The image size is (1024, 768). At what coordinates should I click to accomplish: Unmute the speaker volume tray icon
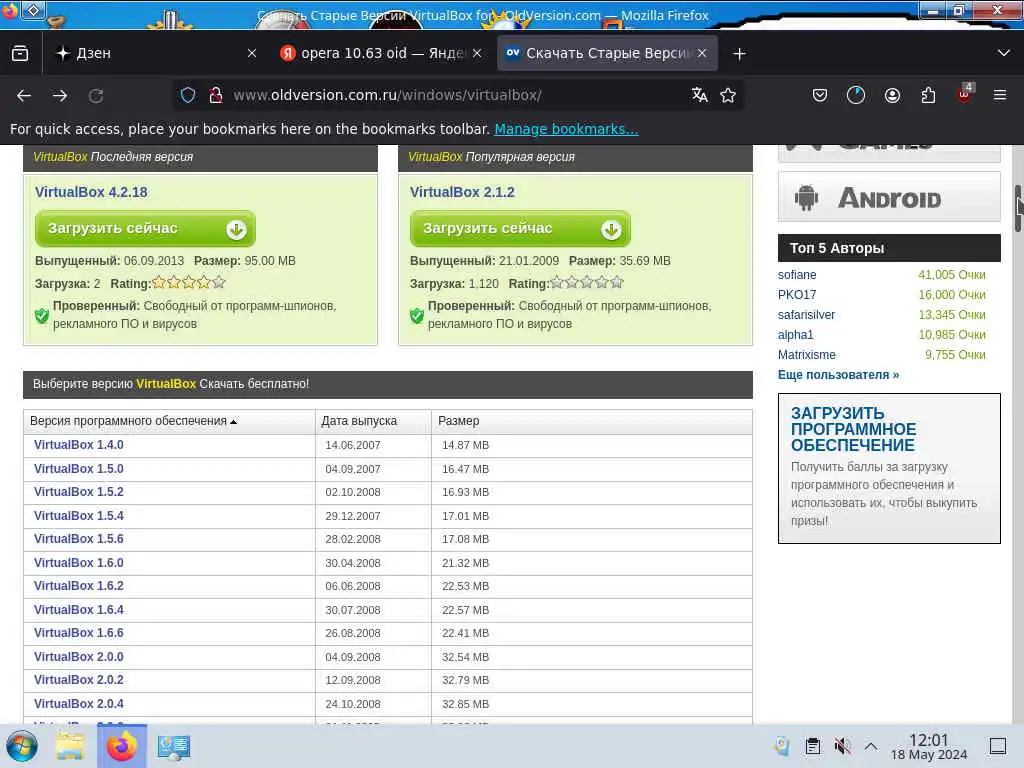click(x=842, y=746)
